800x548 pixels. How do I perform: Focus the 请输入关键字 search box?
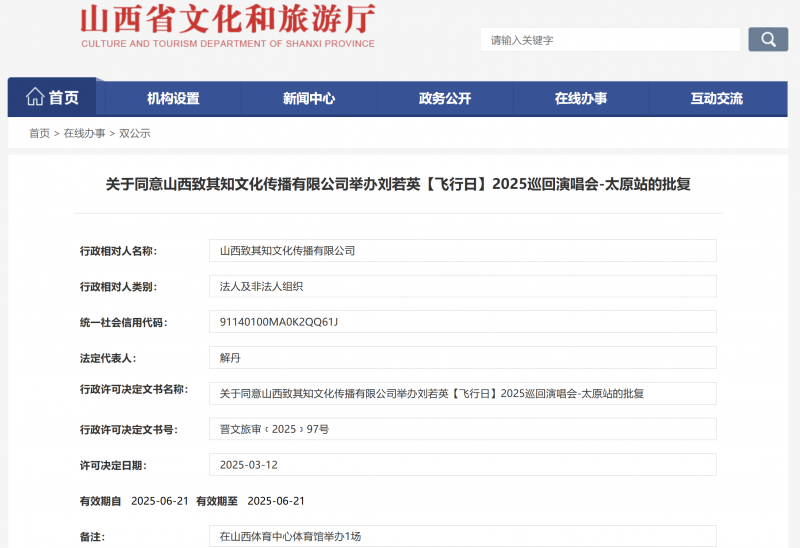[612, 40]
